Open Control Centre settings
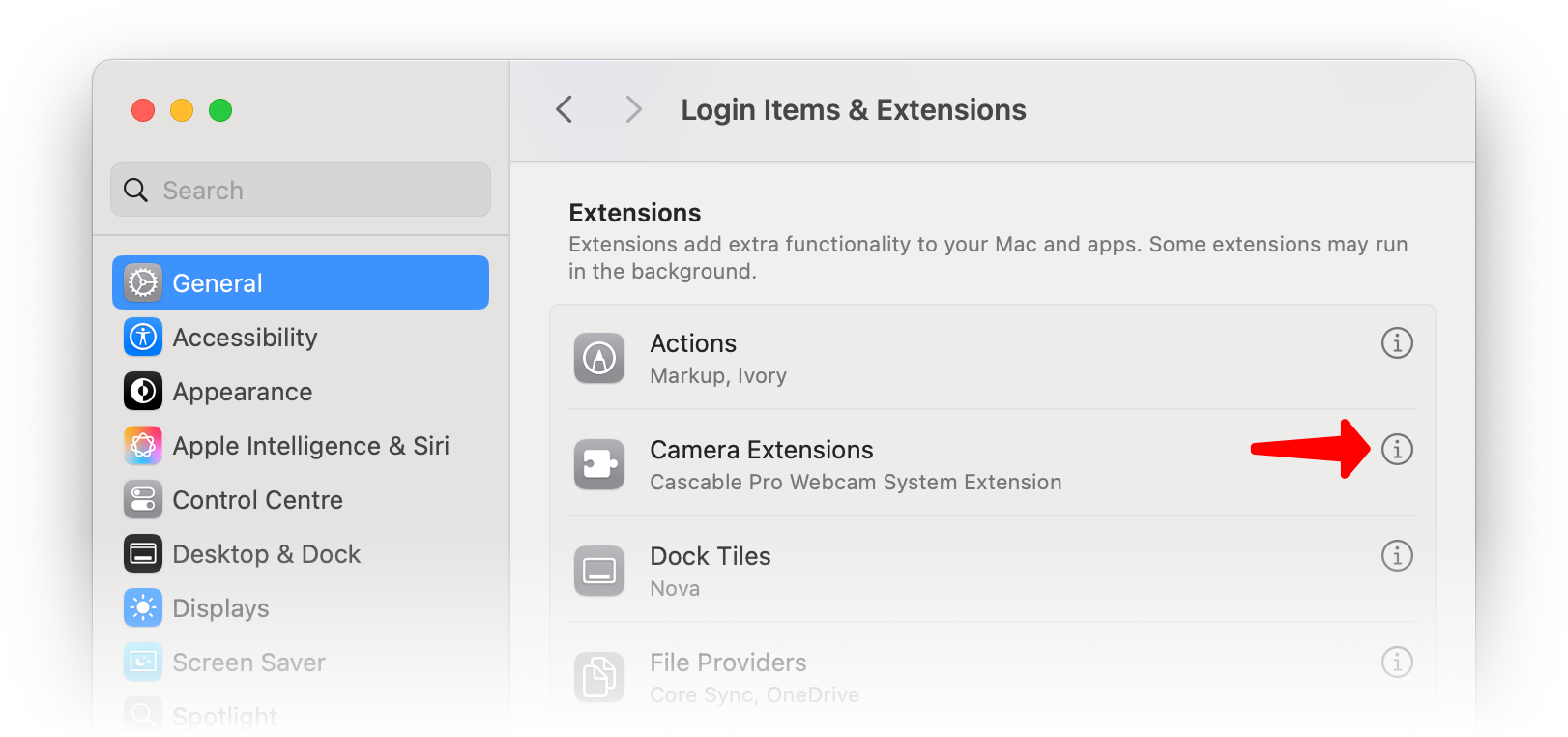Screen dimensions: 1568x737 coord(301,499)
